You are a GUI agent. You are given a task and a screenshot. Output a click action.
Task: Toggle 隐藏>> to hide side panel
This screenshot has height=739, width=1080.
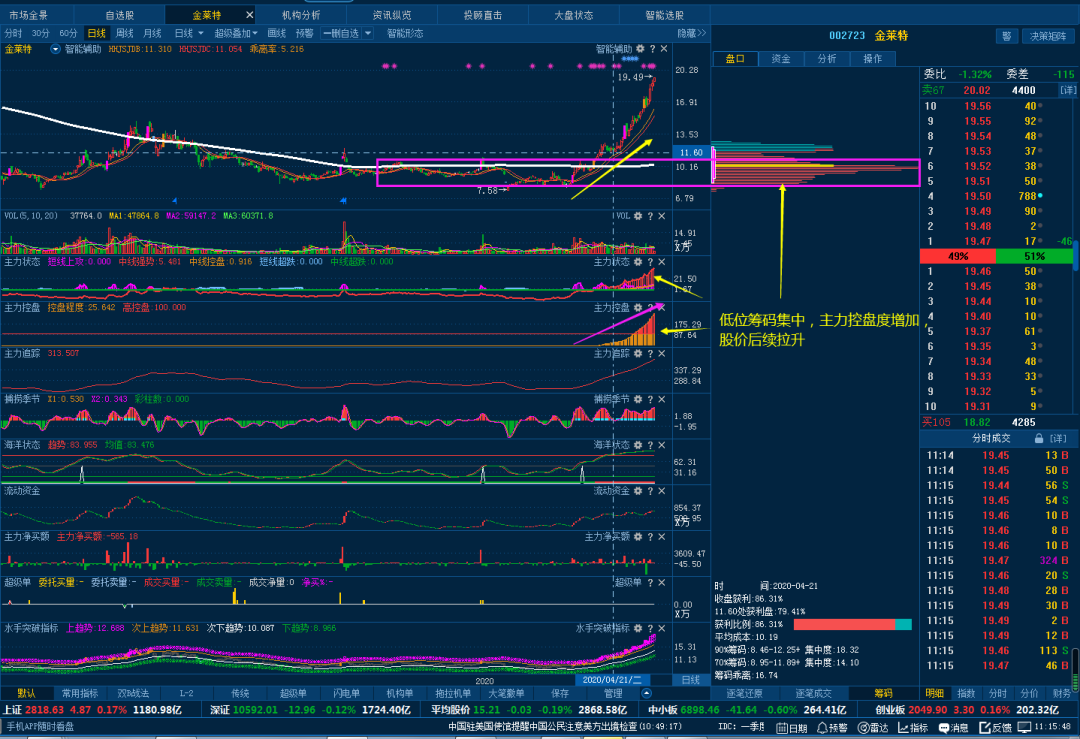[x=692, y=33]
